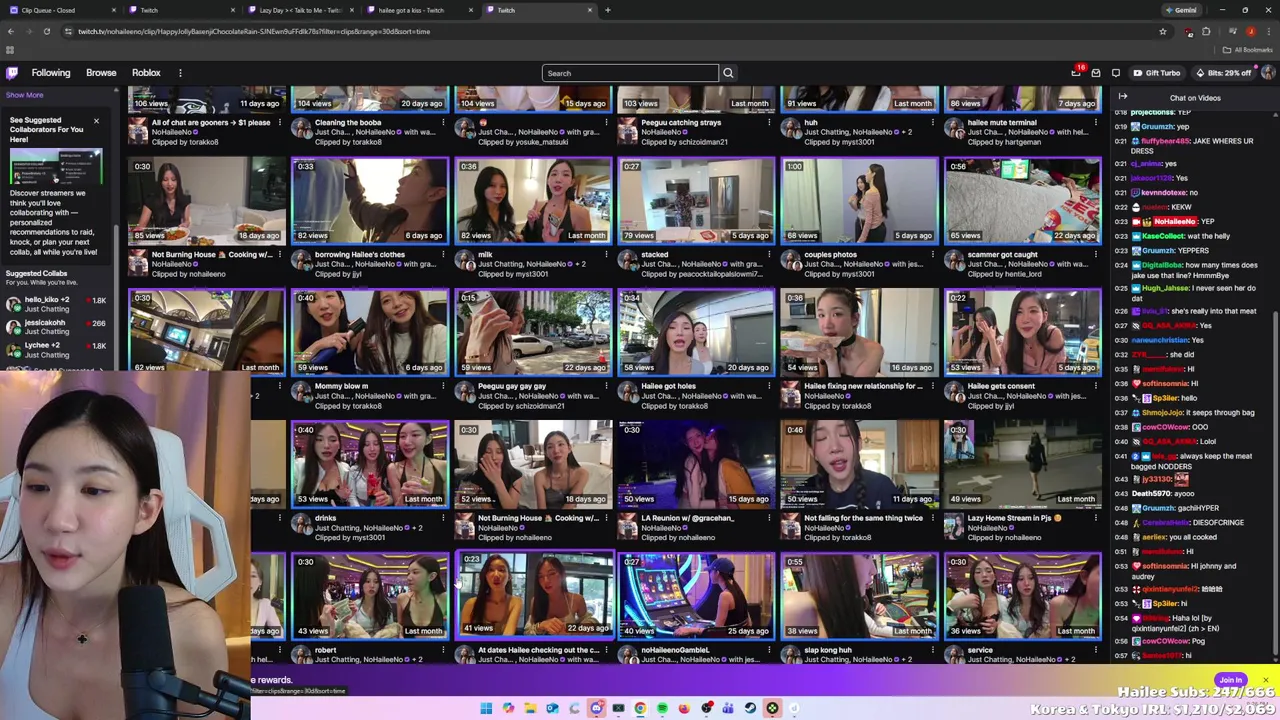The image size is (1280, 720).
Task: Open 'Peeguu catching strays' clip title
Action: [x=681, y=122]
